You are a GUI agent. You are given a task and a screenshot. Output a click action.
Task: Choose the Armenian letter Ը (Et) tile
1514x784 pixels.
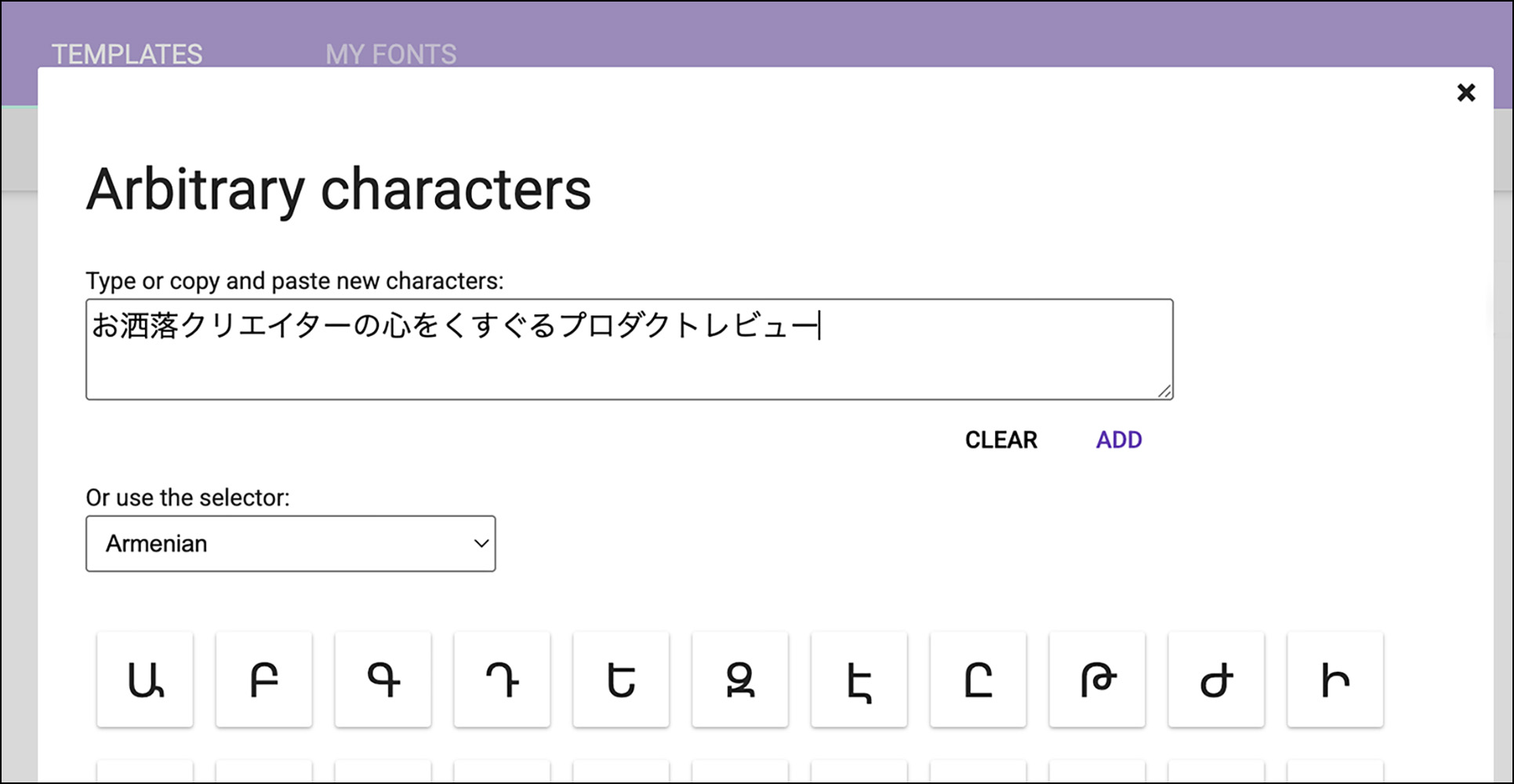coord(978,680)
